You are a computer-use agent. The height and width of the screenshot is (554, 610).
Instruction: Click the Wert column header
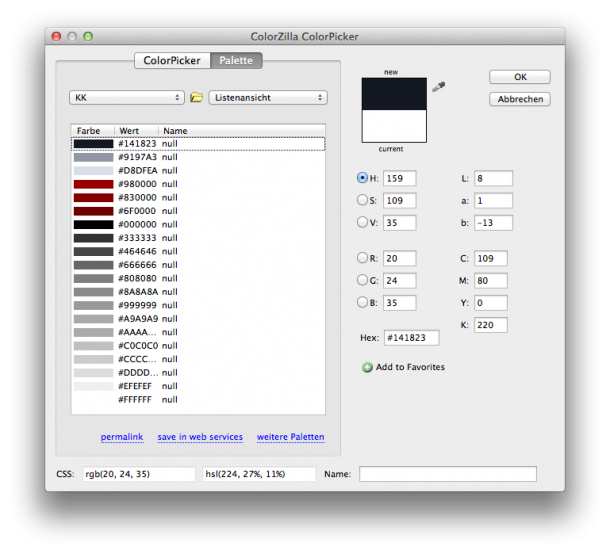tap(137, 131)
